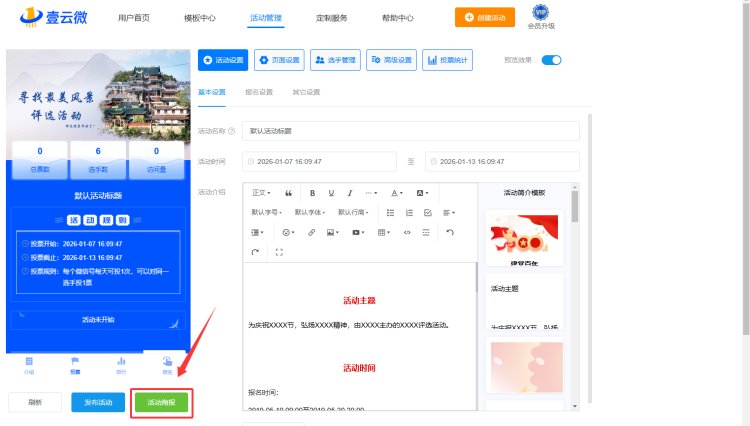Insert a blockquote with quote icon
The width and height of the screenshot is (750, 426).
click(288, 192)
